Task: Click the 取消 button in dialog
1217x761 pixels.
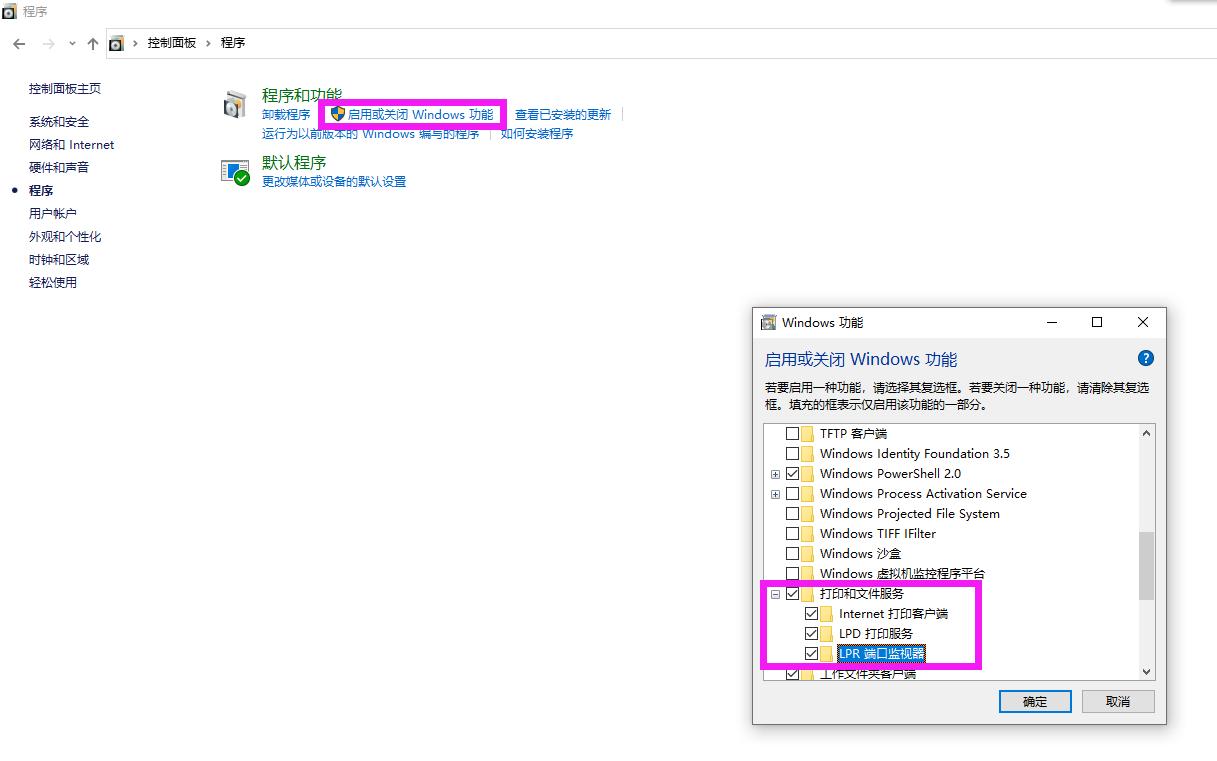Action: click(1118, 701)
